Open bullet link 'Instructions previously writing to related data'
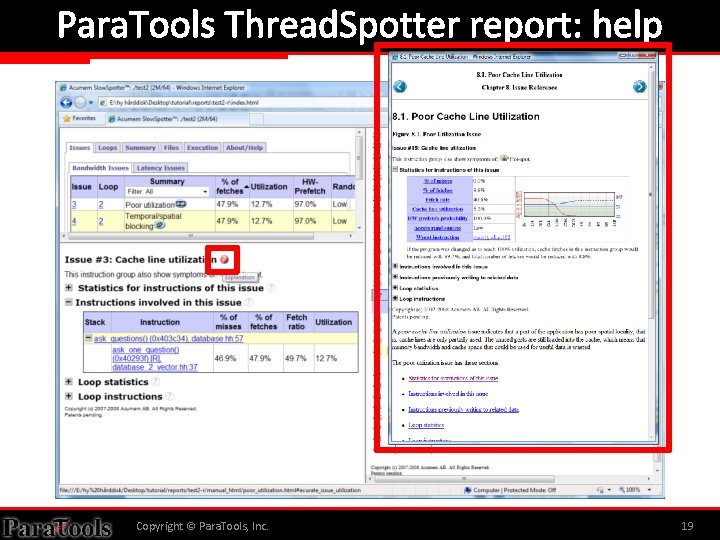 point(463,409)
